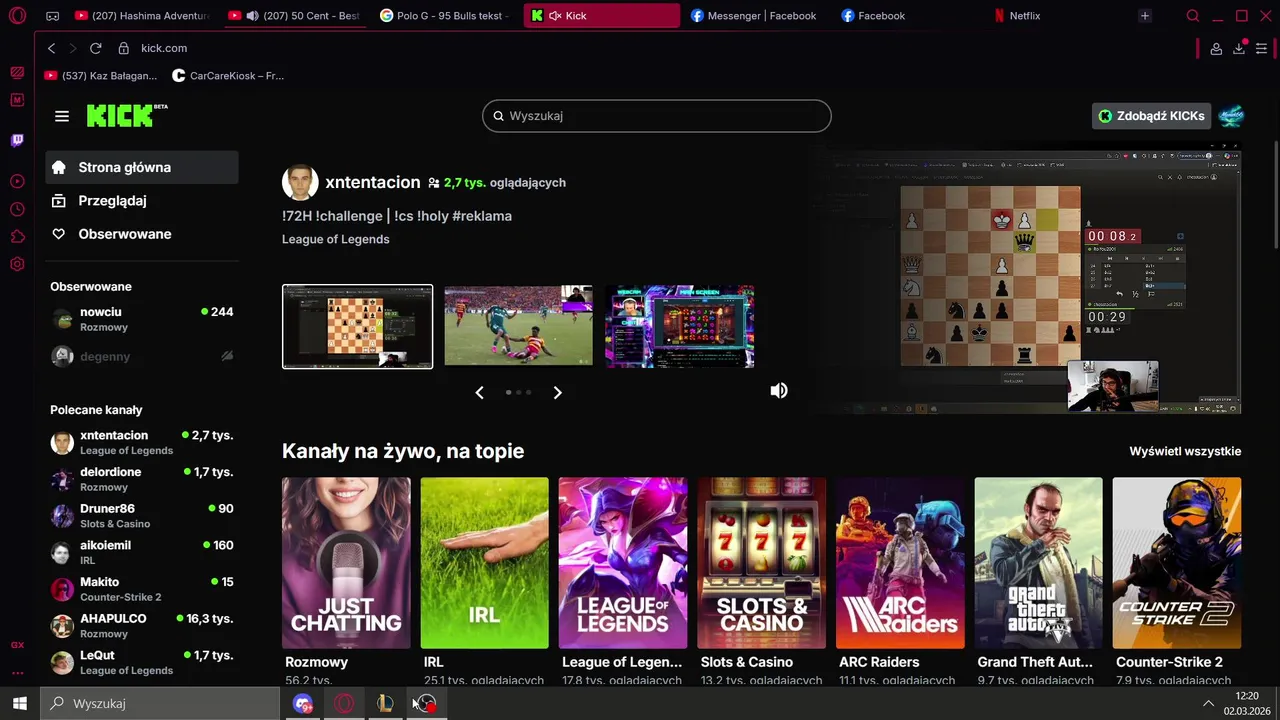Screen dimensions: 1280x720
Task: Open the Opera sidebar player icon
Action: pyautogui.click(x=17, y=181)
